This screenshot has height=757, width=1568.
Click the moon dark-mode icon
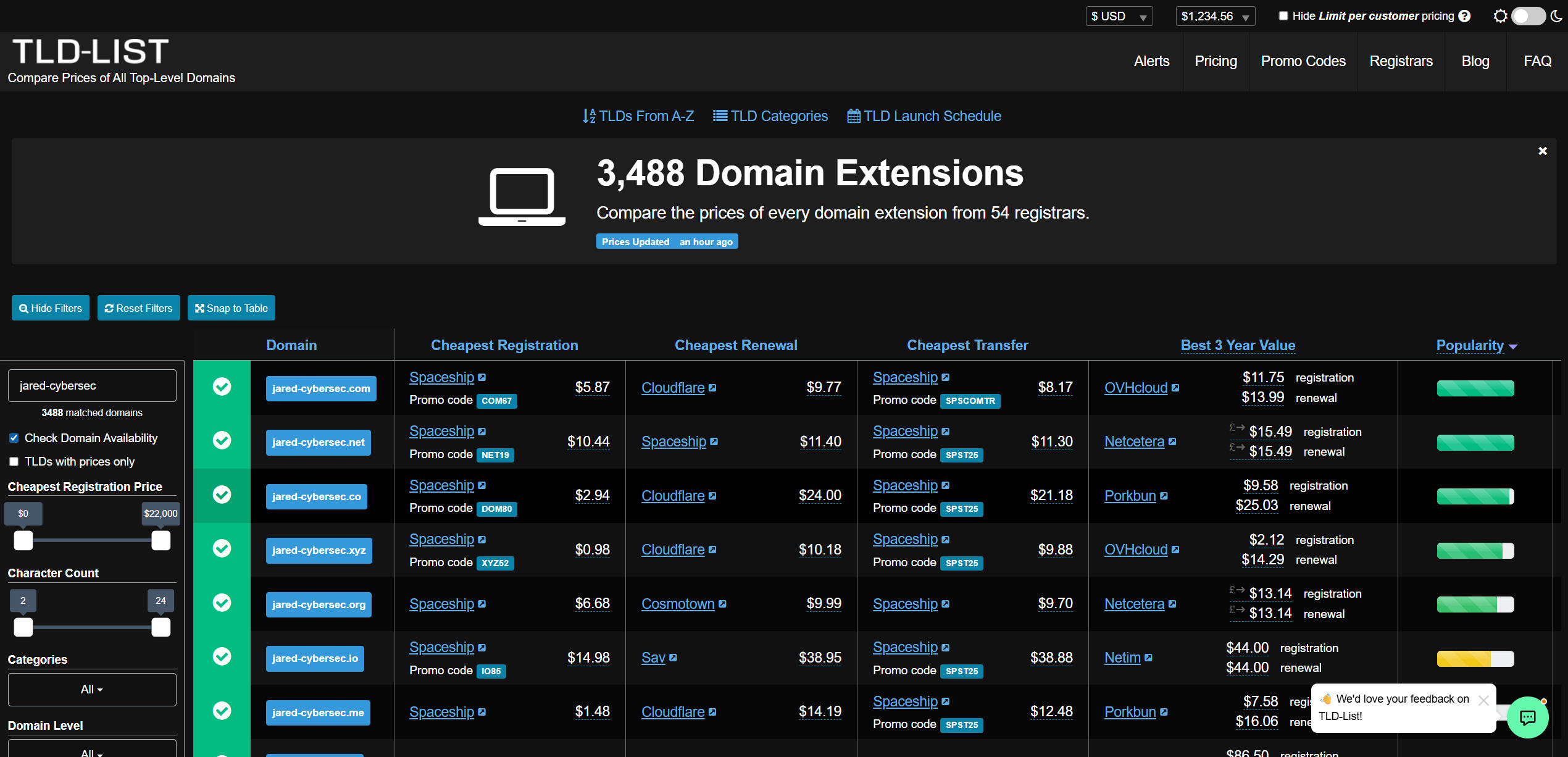click(x=1556, y=17)
